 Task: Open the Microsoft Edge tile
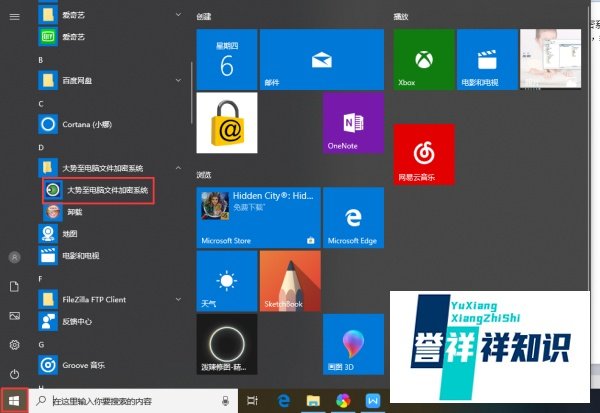coord(353,217)
